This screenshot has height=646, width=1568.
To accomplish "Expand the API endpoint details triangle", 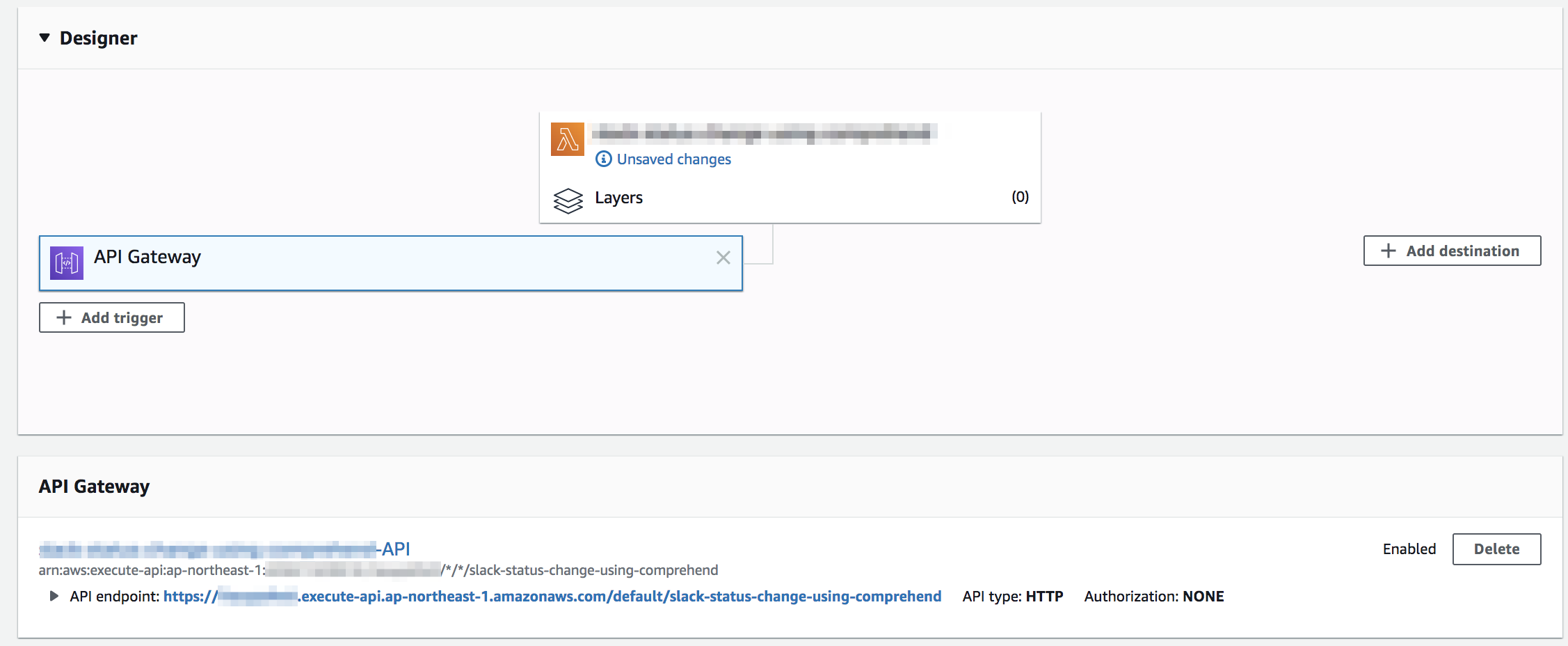I will [x=54, y=596].
